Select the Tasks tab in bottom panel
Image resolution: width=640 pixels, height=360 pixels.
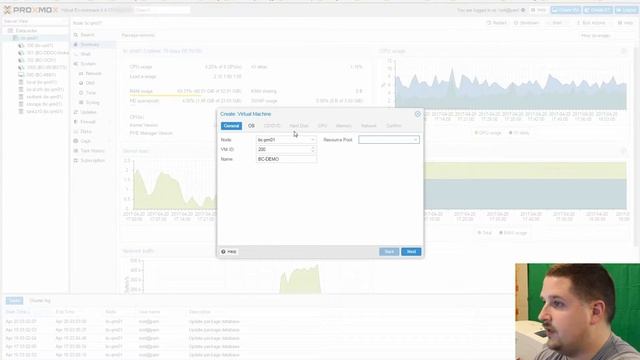[x=14, y=301]
